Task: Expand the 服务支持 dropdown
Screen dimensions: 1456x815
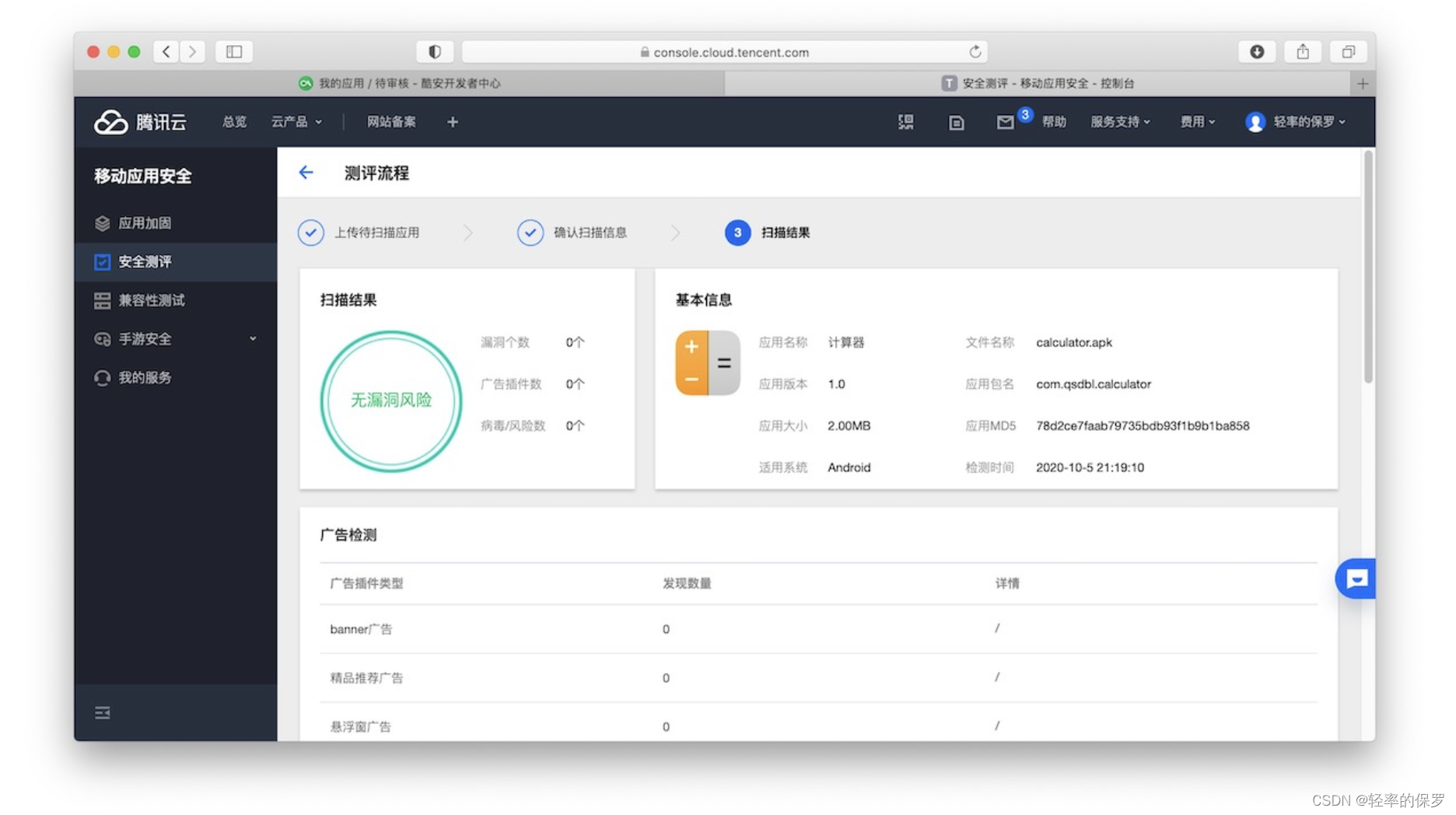Action: click(1120, 122)
